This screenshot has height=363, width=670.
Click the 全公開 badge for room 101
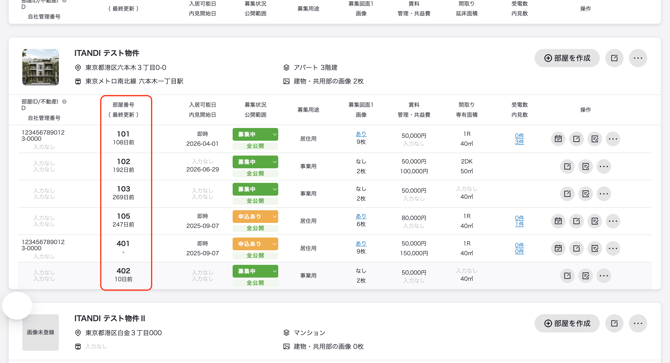point(255,146)
